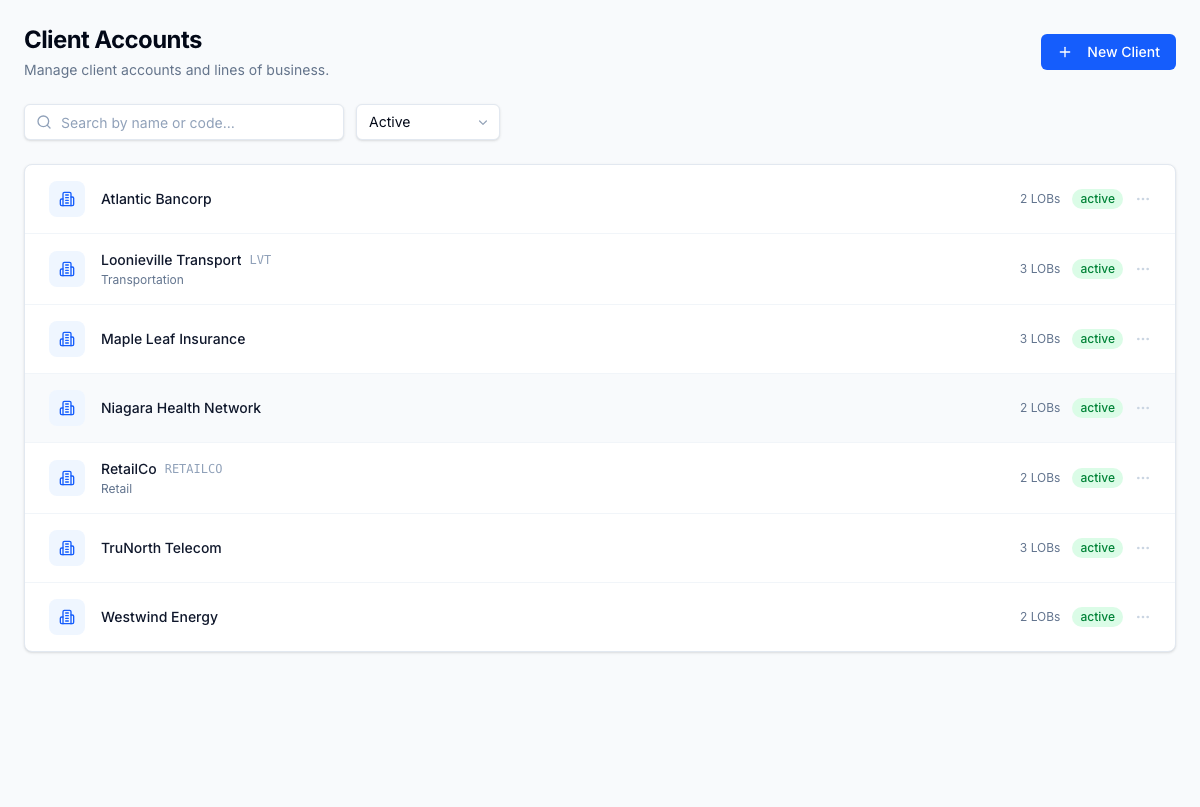Click the 3 LOBs count for Maple Leaf Insurance
Image resolution: width=1200 pixels, height=807 pixels.
(1040, 339)
